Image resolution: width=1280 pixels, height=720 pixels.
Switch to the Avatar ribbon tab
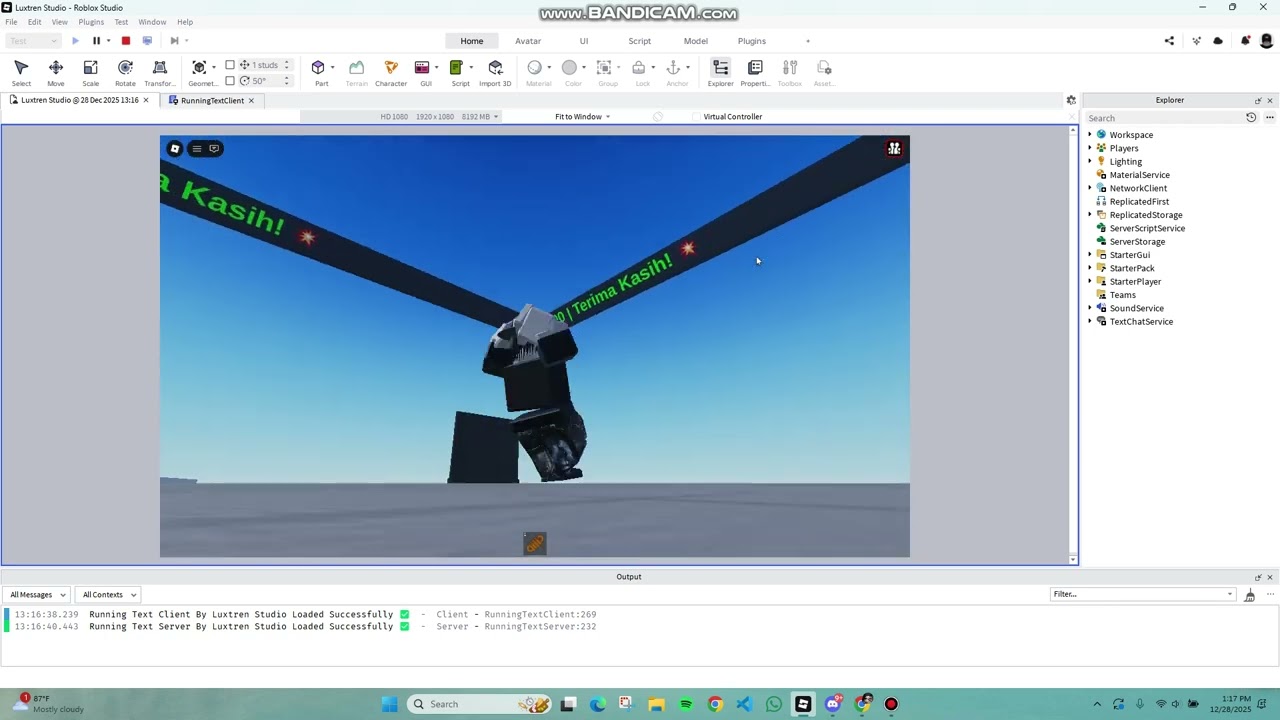click(528, 41)
